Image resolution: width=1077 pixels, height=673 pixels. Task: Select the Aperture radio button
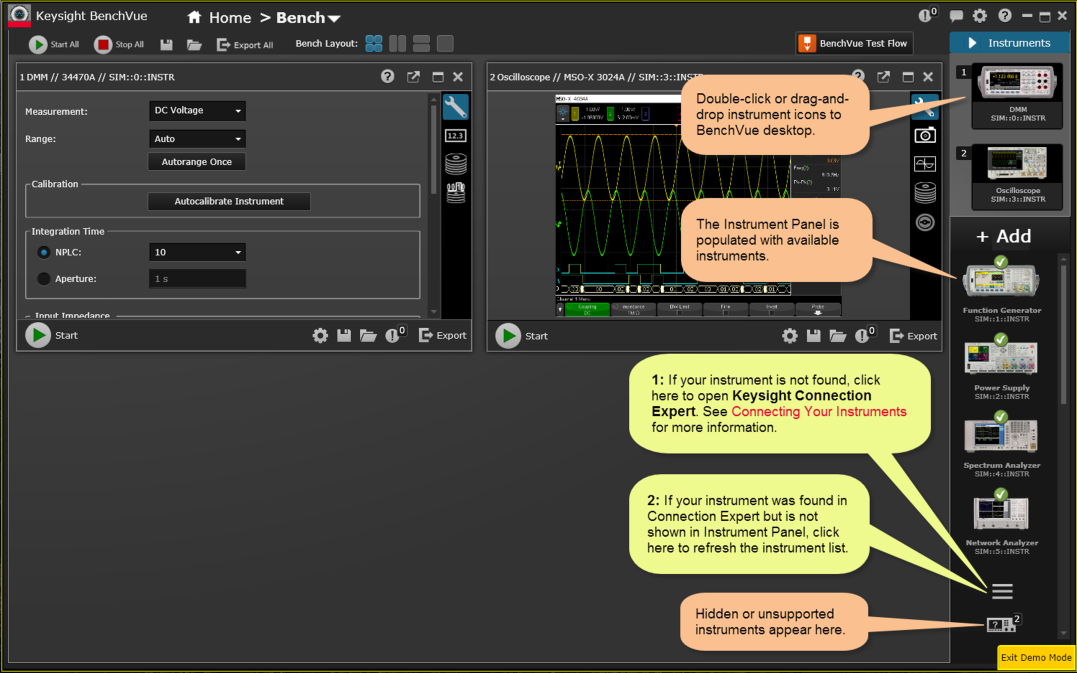pyautogui.click(x=44, y=279)
